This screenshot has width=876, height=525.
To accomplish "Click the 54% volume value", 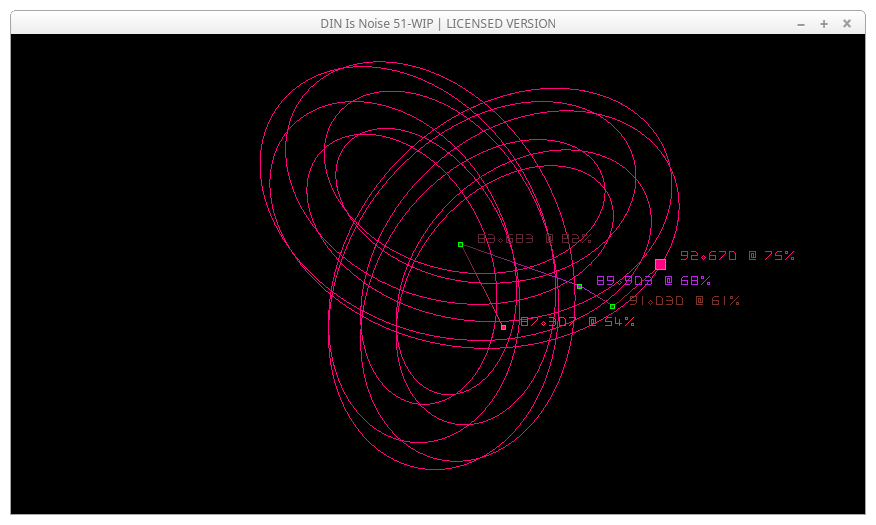I will point(619,322).
